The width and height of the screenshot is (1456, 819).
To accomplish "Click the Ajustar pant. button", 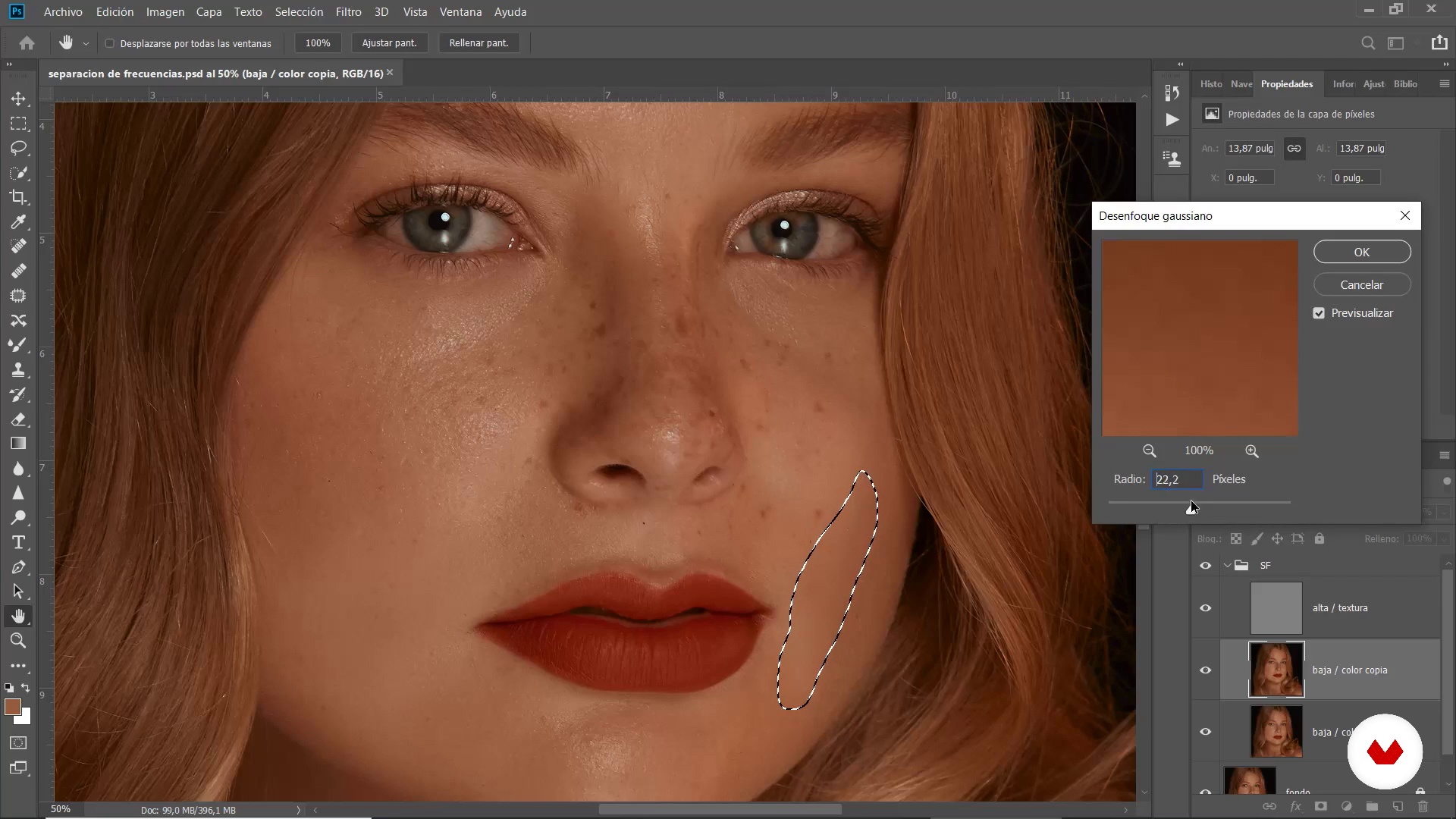I will (389, 43).
